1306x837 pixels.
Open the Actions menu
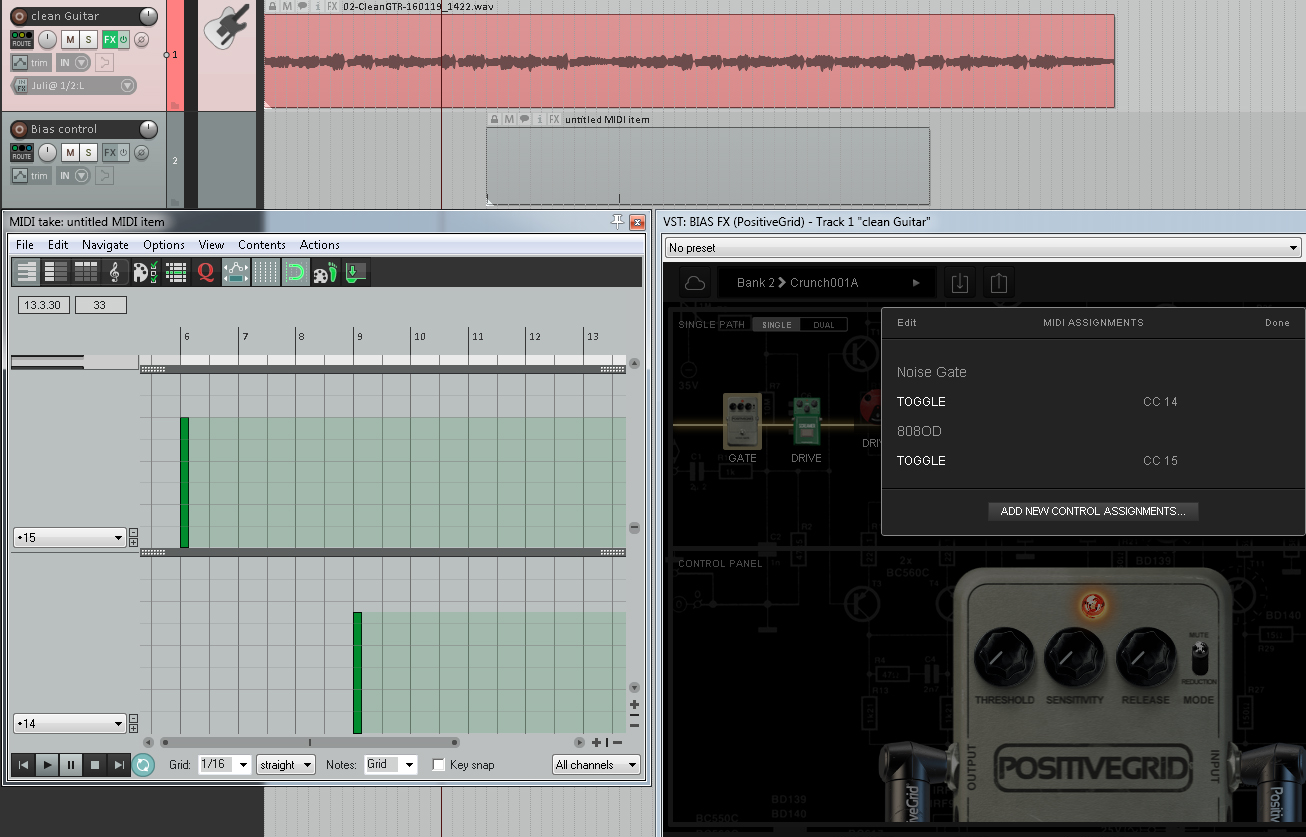[320, 245]
